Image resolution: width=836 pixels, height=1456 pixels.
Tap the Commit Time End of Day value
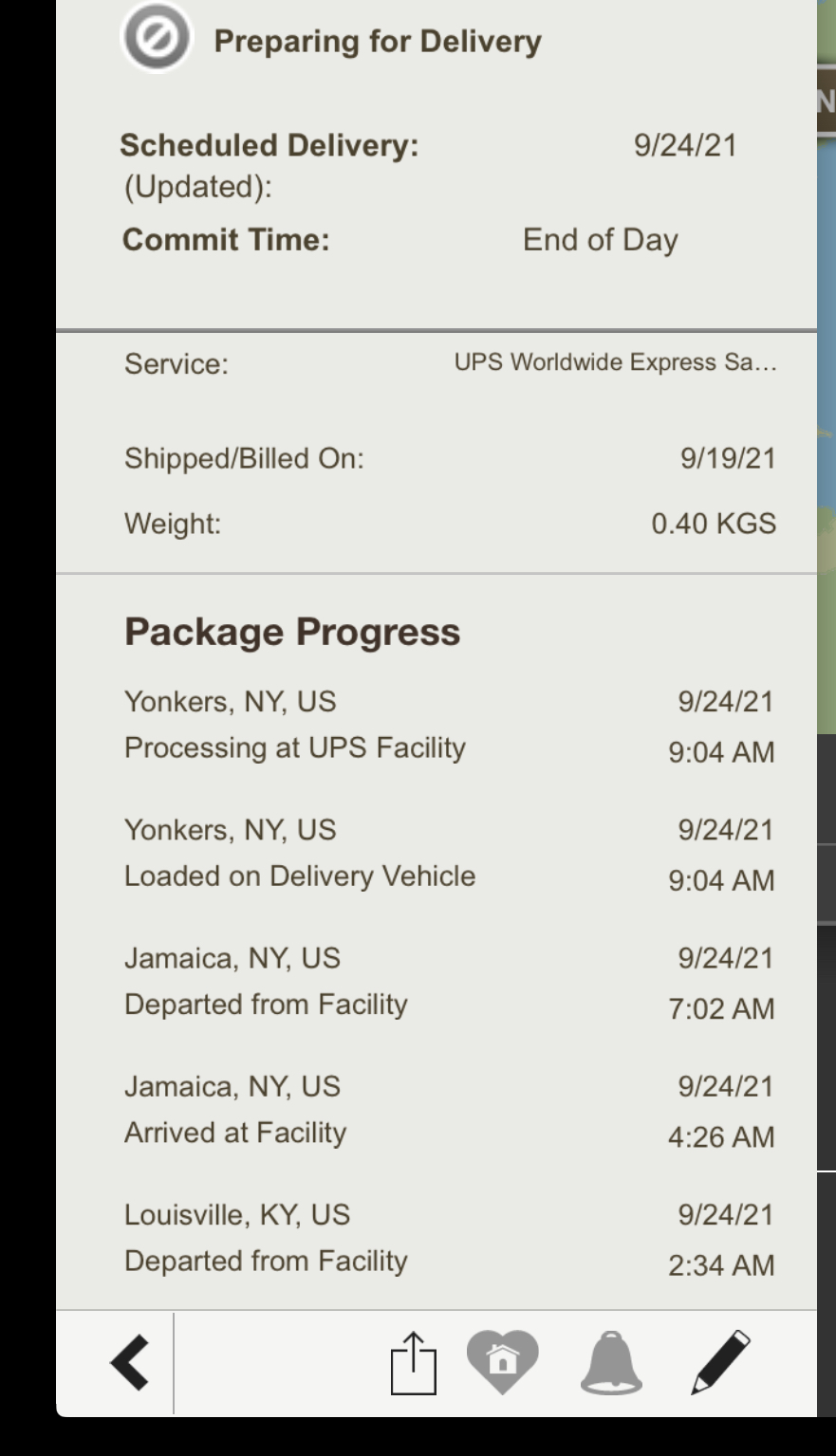(x=600, y=240)
